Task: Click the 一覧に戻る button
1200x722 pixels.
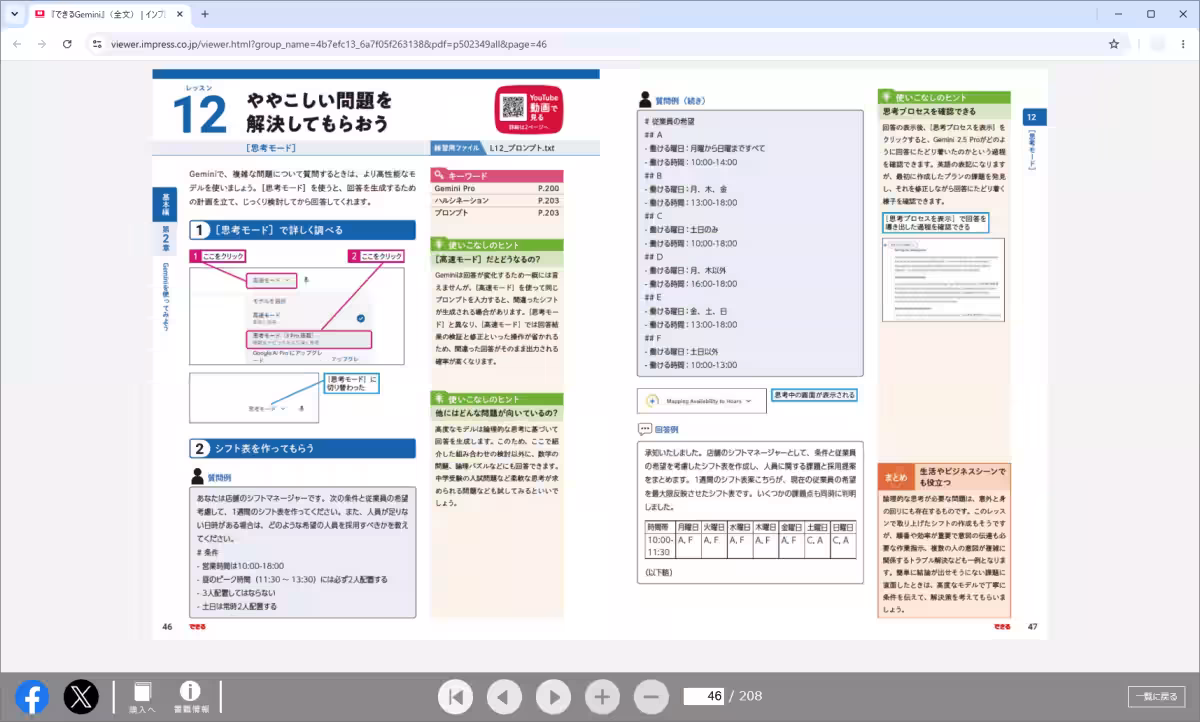Action: tap(1158, 696)
